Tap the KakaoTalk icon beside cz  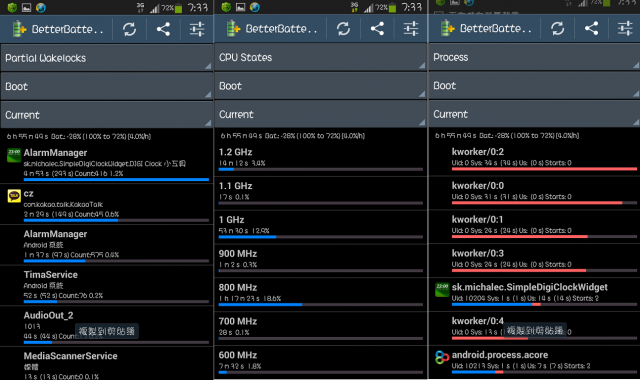pos(14,196)
